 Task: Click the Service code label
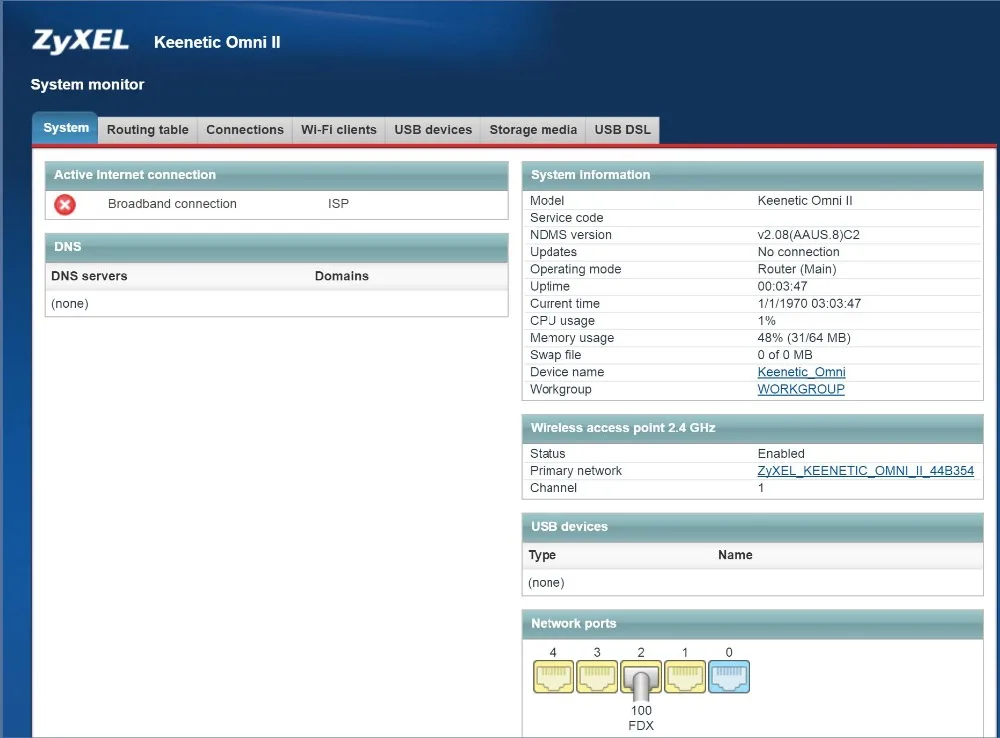(566, 218)
